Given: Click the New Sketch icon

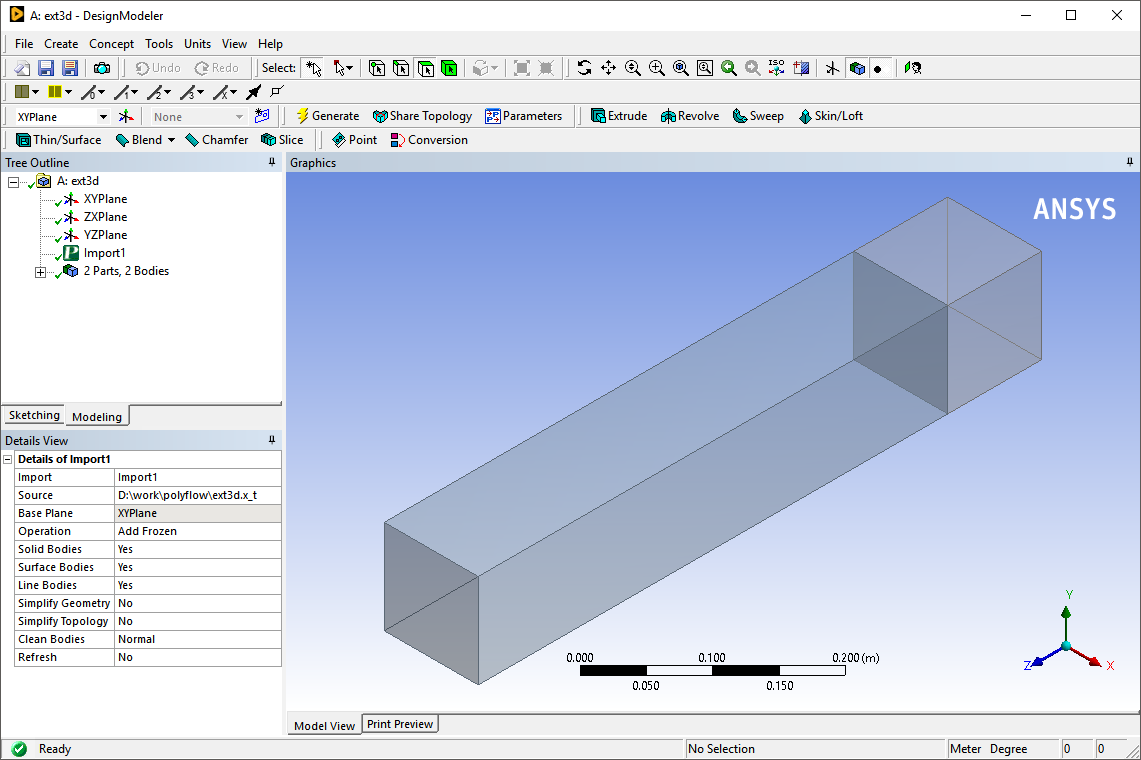Looking at the screenshot, I should pos(262,116).
